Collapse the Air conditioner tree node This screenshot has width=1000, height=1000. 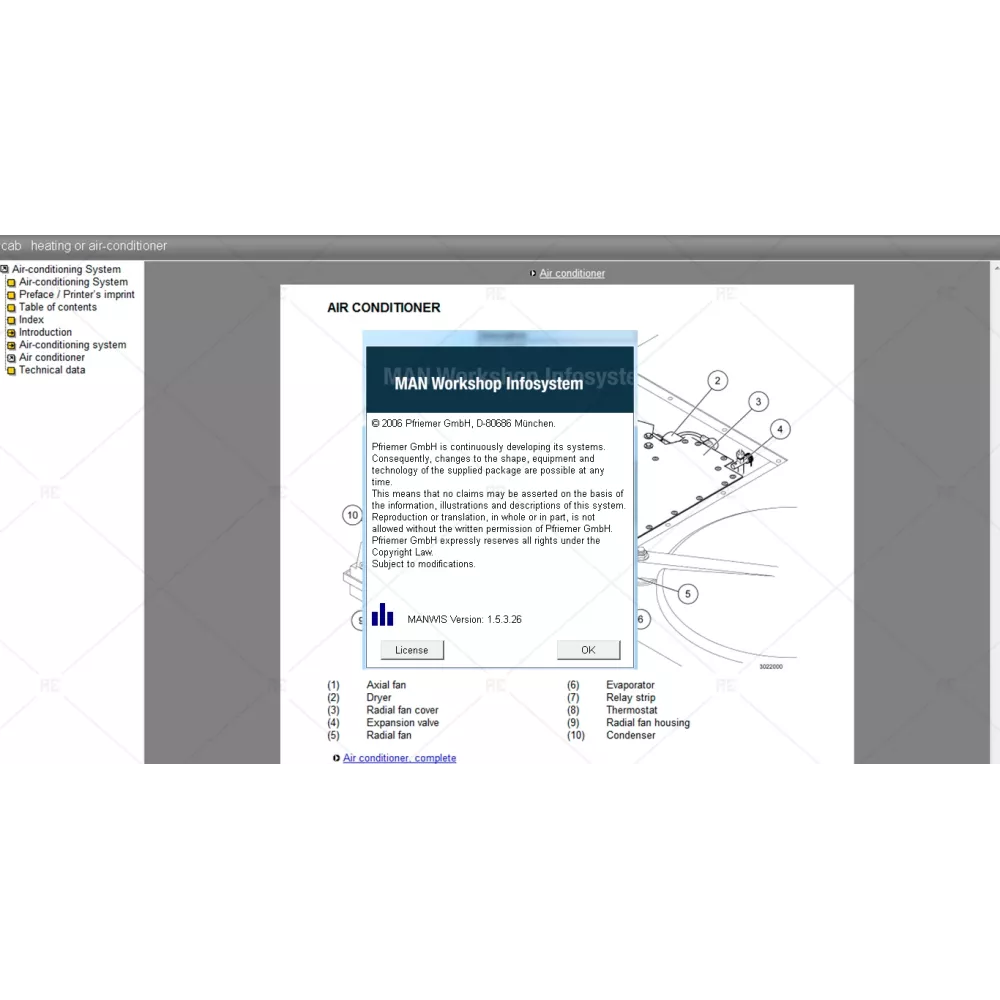click(x=11, y=358)
